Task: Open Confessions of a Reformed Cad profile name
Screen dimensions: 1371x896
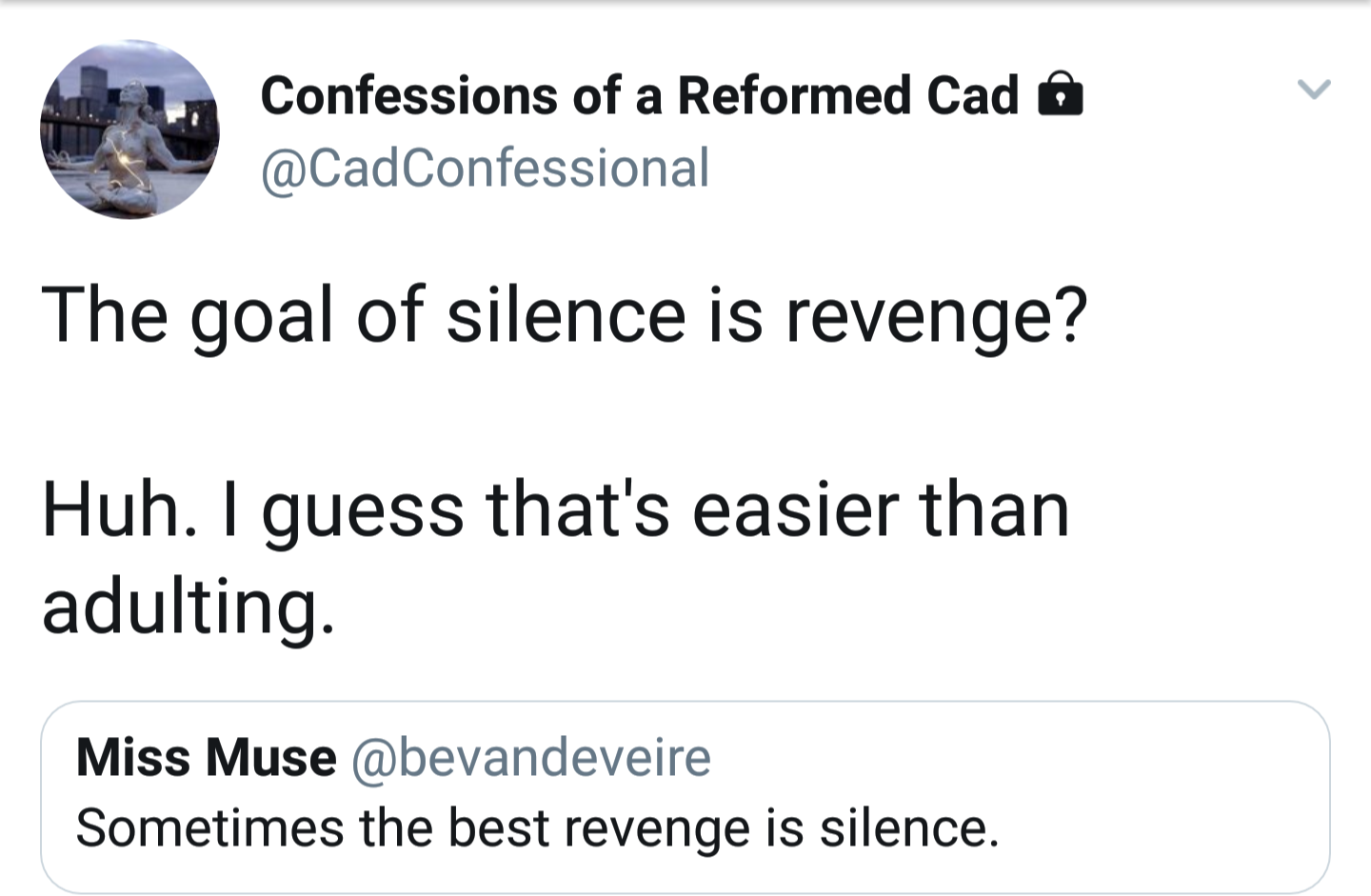Action: [639, 96]
